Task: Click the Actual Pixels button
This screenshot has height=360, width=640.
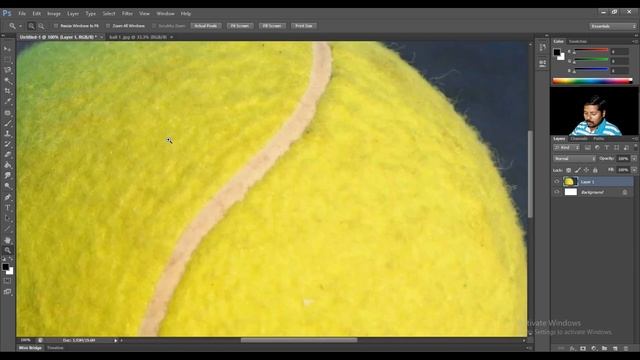Action: coord(205,26)
